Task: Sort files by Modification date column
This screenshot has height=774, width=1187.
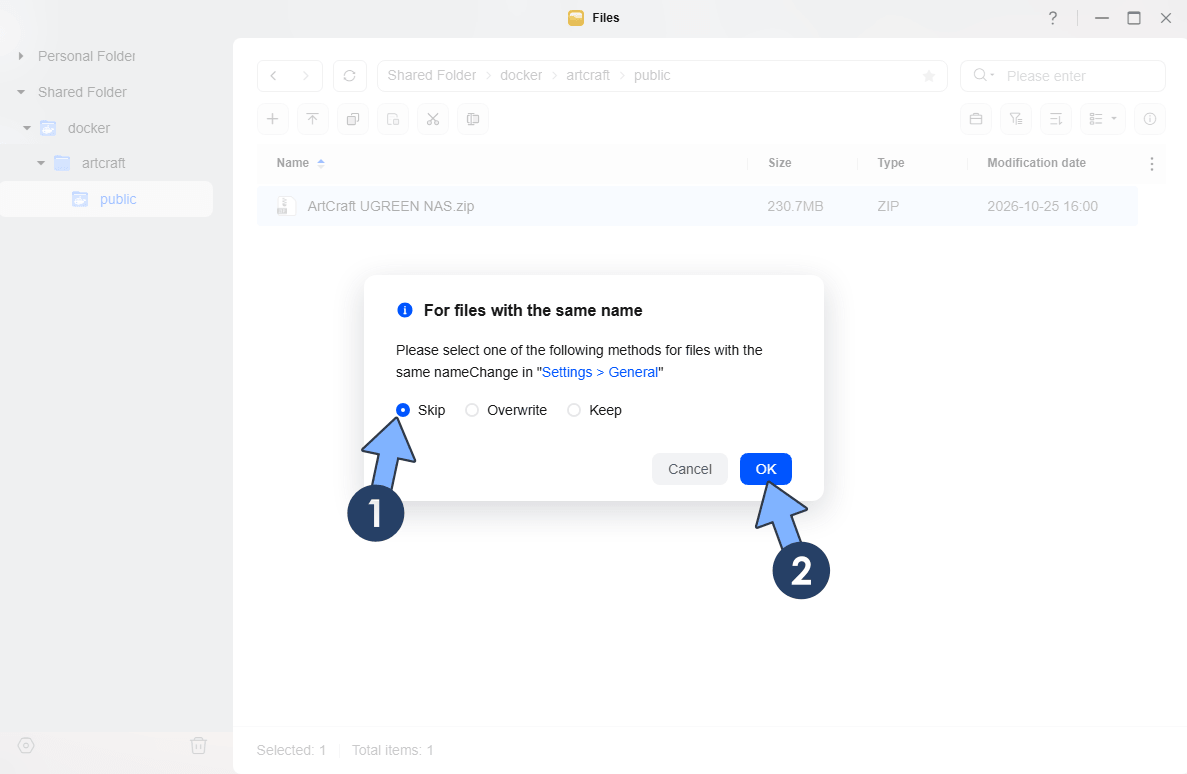Action: pos(1036,163)
